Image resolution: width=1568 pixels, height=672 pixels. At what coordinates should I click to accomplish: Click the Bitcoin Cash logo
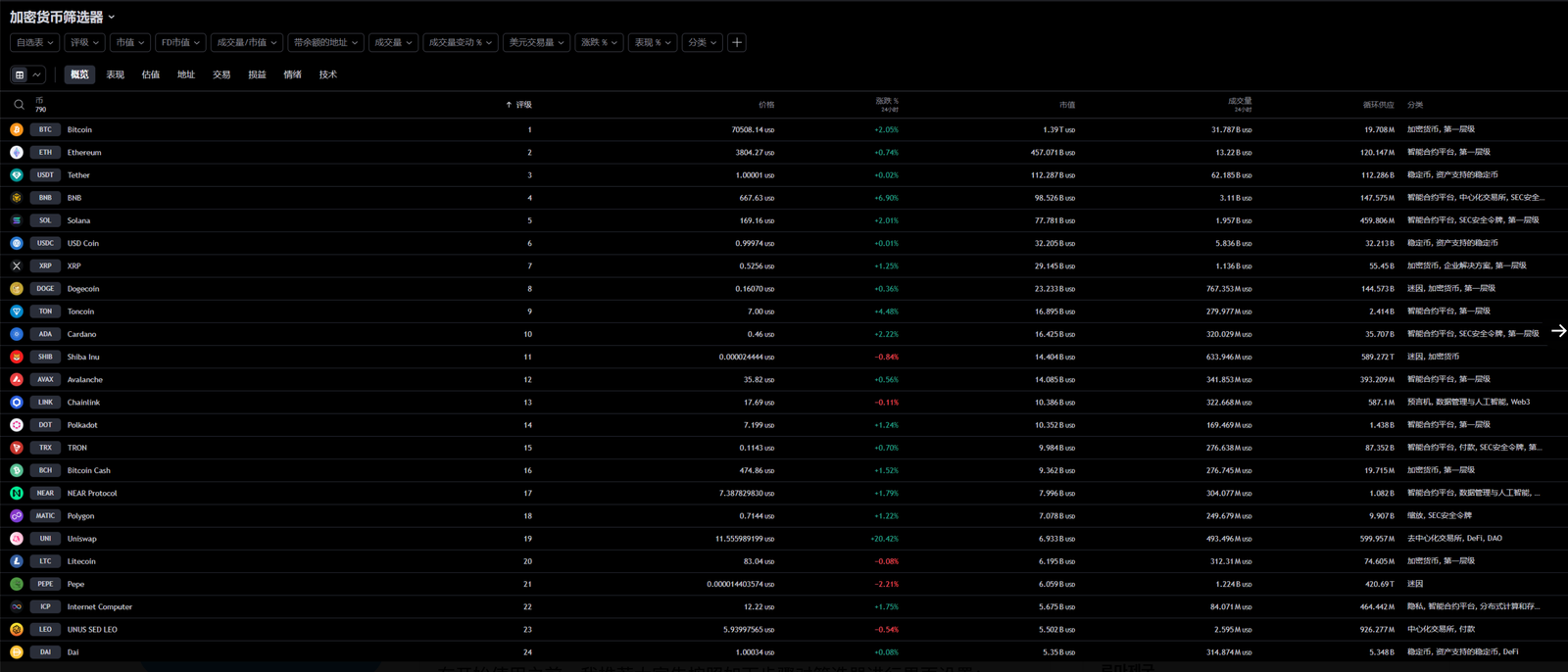tap(17, 470)
